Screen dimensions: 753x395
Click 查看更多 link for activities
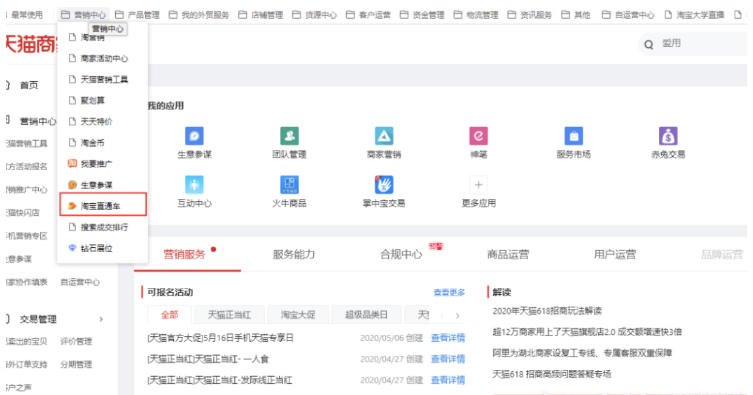(449, 292)
